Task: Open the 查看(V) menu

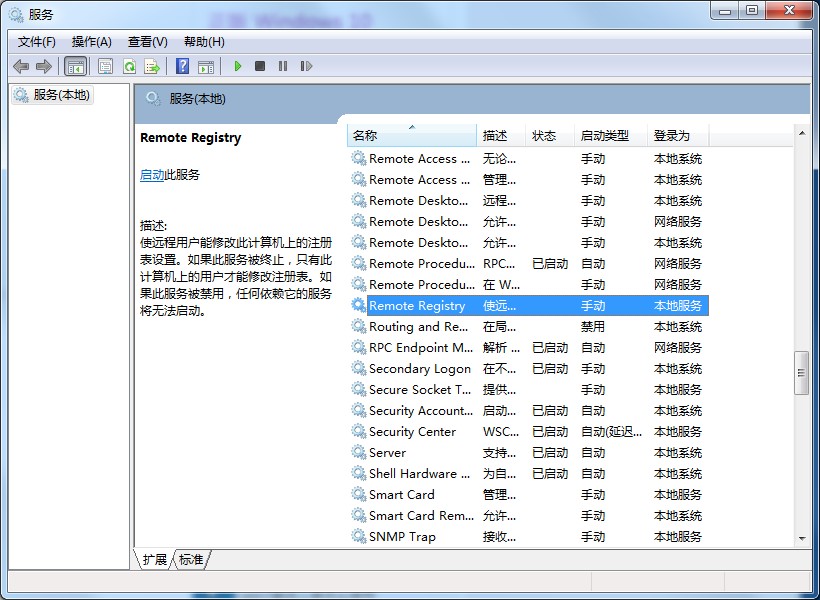Action: tap(146, 41)
